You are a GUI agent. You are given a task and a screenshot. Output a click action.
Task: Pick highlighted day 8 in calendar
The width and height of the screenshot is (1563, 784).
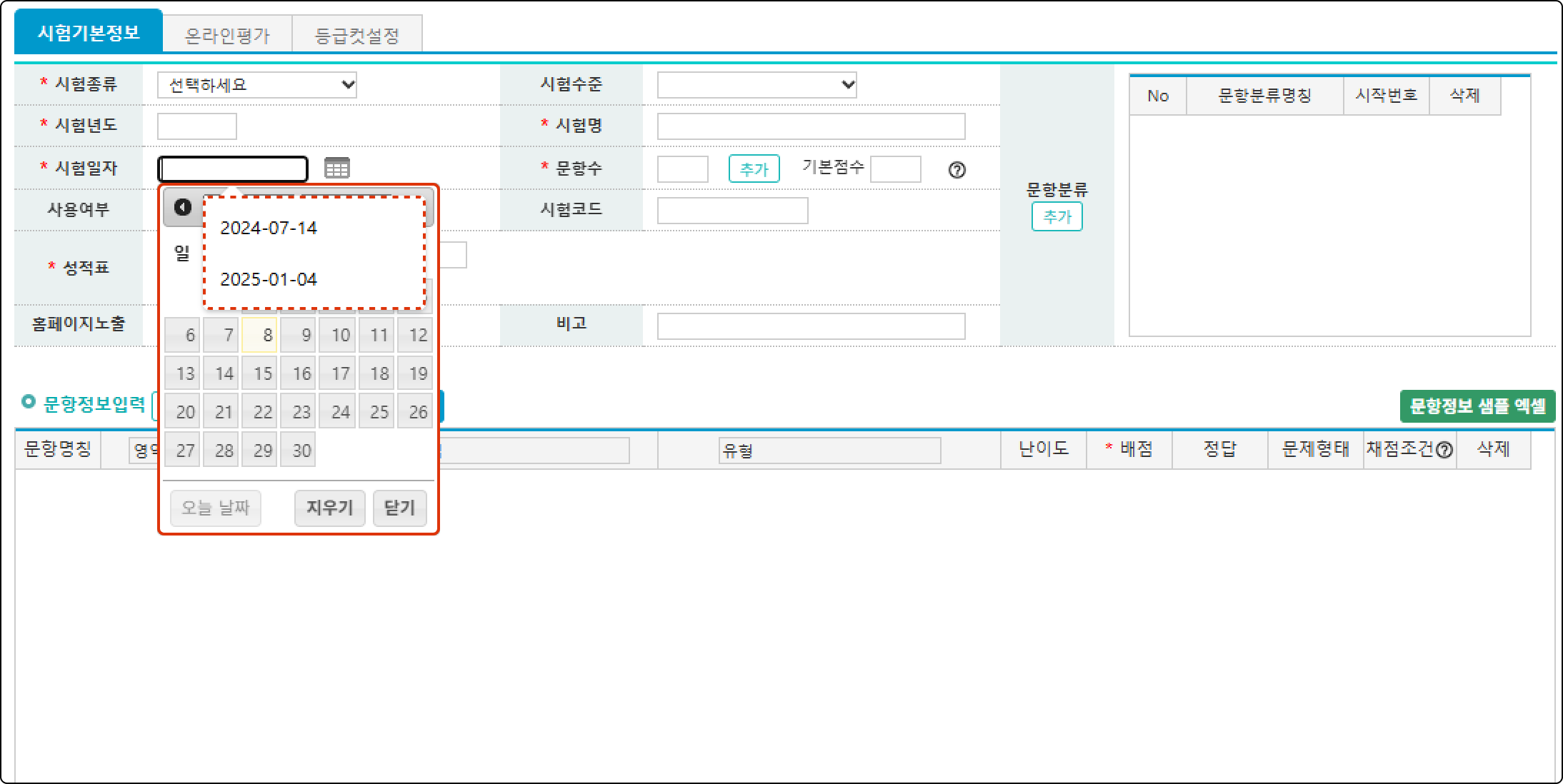[260, 335]
